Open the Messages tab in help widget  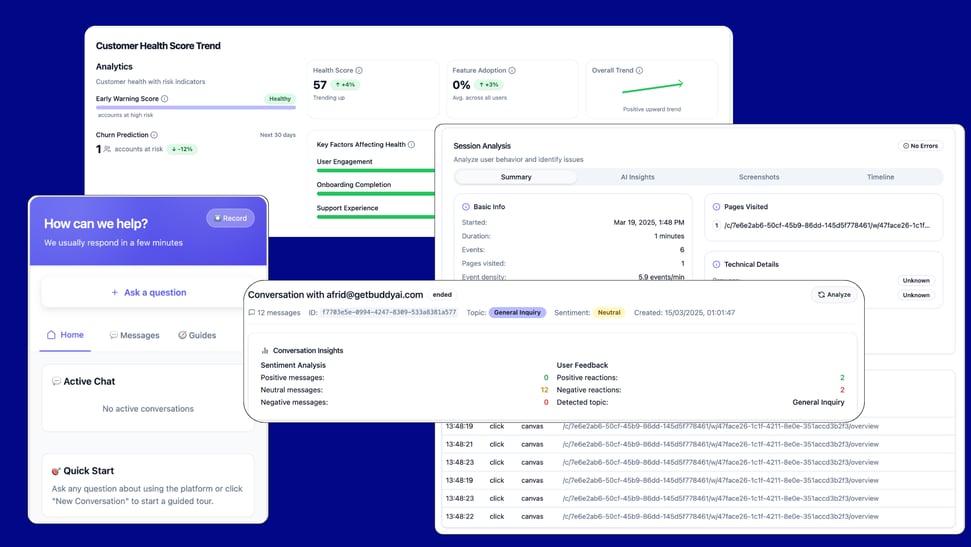click(x=134, y=335)
